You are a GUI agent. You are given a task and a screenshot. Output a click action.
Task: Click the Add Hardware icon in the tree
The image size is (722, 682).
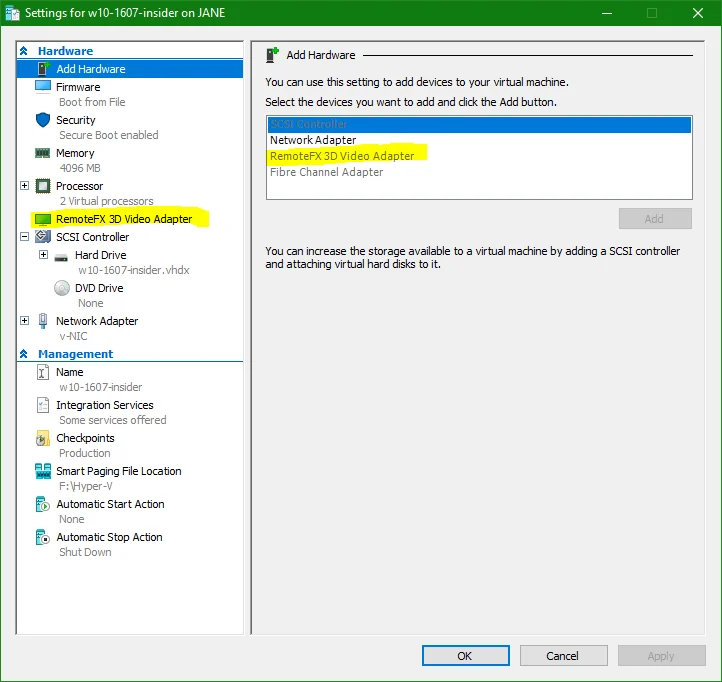pos(43,69)
